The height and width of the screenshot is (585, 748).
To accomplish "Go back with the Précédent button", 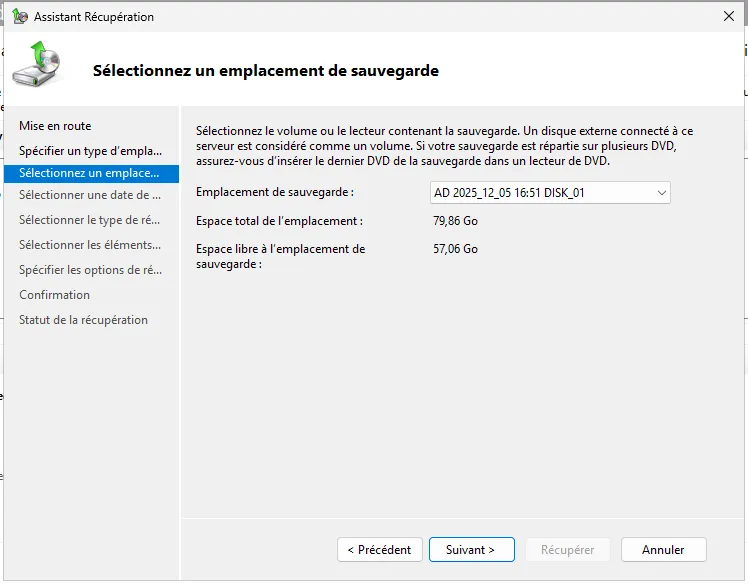I will click(x=380, y=550).
